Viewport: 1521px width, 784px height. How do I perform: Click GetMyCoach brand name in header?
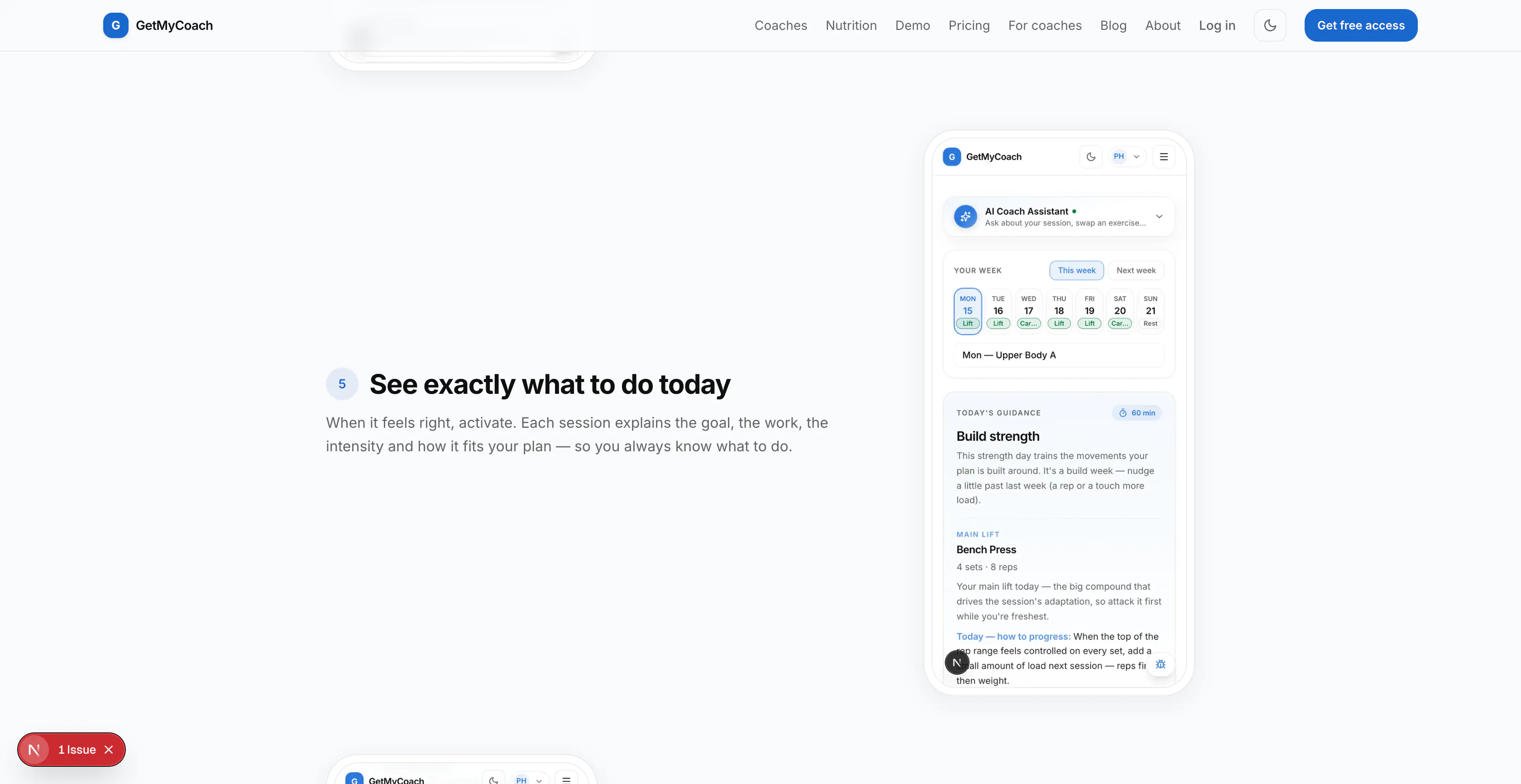click(x=174, y=25)
